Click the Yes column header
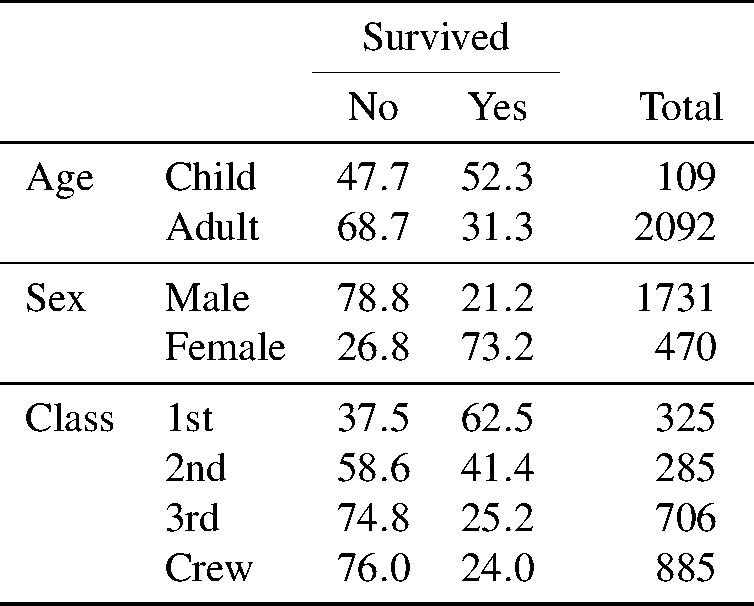 click(497, 107)
